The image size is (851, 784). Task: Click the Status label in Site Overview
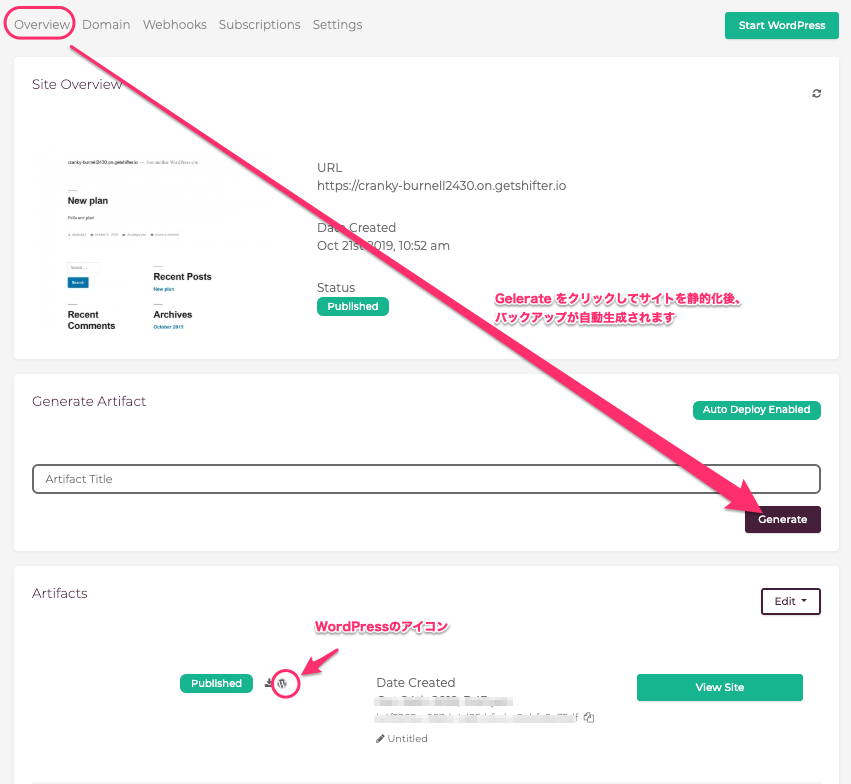336,288
